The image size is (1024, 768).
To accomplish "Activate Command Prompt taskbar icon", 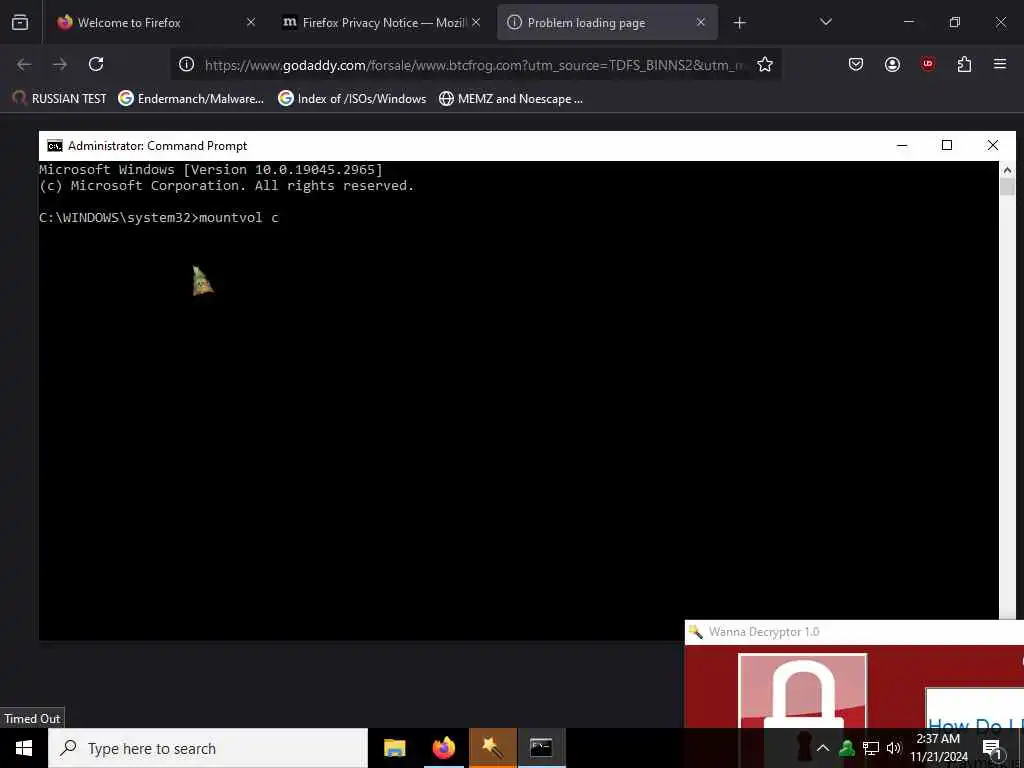I will 541,748.
